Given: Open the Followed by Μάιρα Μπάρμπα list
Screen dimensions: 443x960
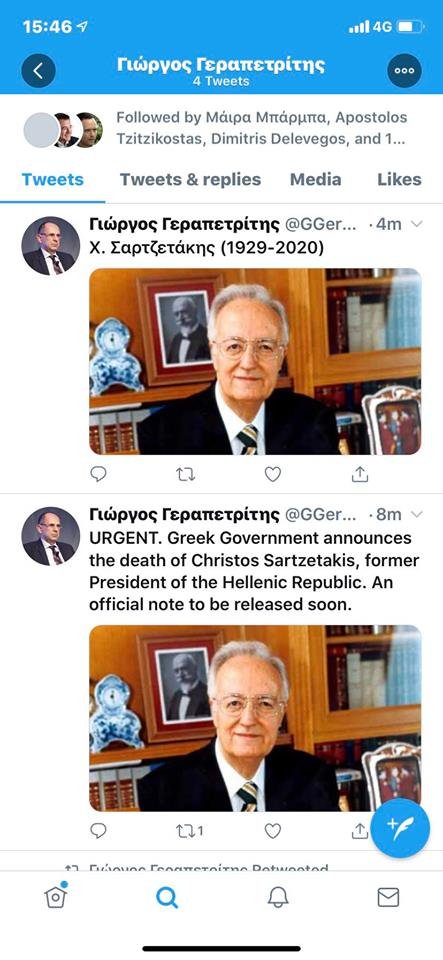Looking at the screenshot, I should click(x=215, y=128).
